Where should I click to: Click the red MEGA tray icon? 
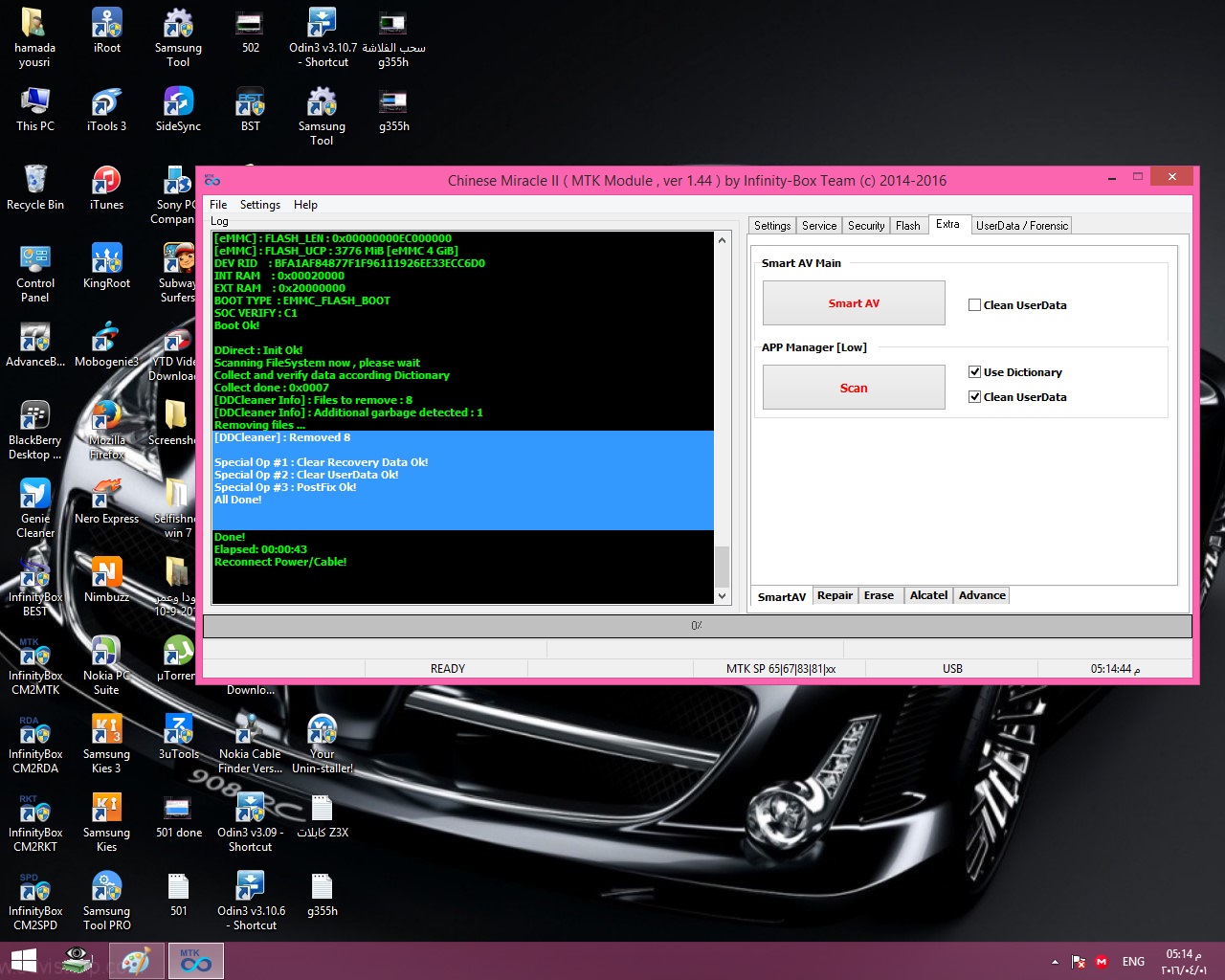tap(1102, 962)
